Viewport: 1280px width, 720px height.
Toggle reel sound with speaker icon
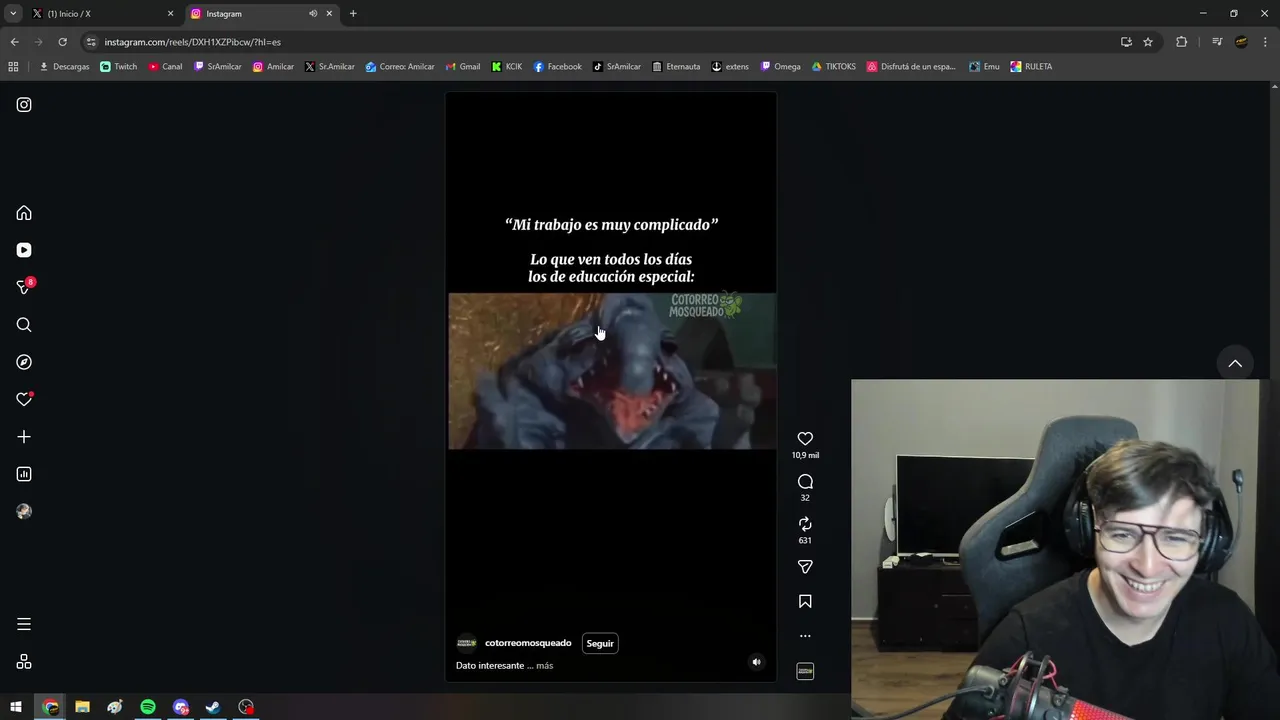[756, 662]
